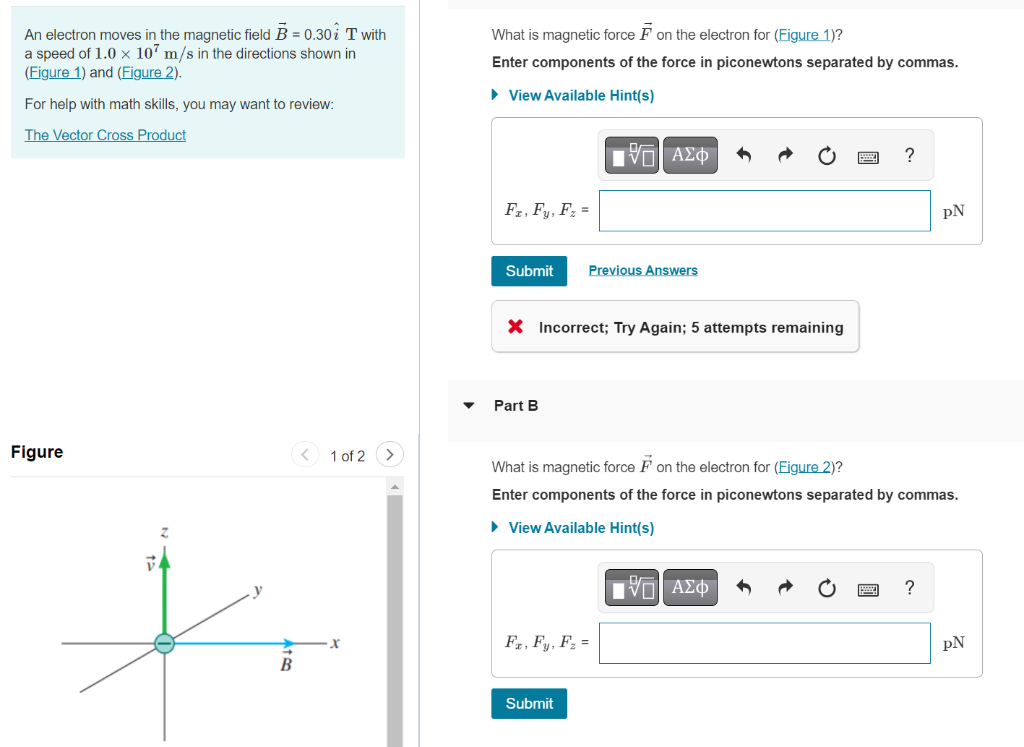Open the equation templates palette in Part A toolbar
Viewport: 1024px width, 747px height.
pos(631,155)
